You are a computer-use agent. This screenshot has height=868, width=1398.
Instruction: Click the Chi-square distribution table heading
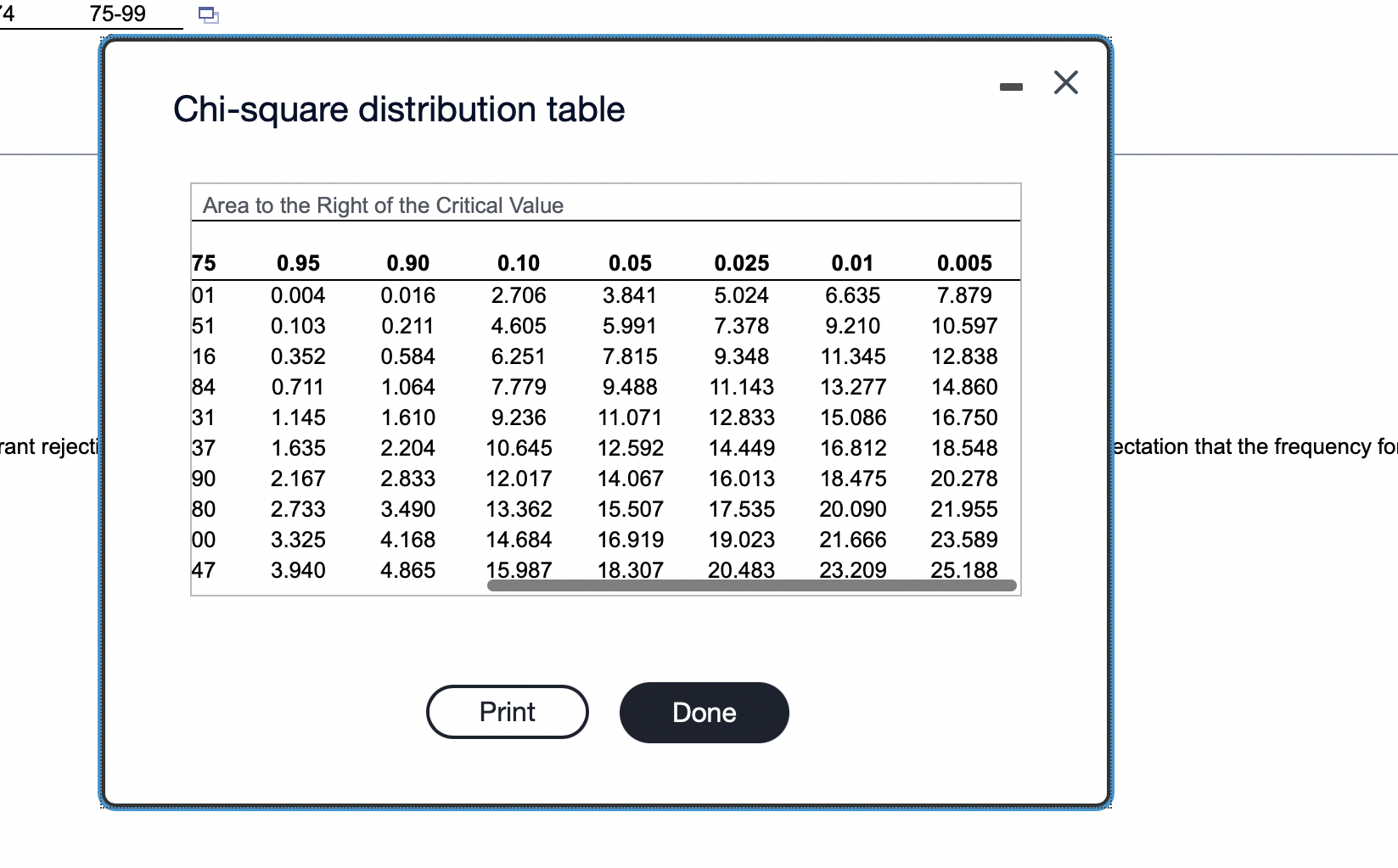399,109
